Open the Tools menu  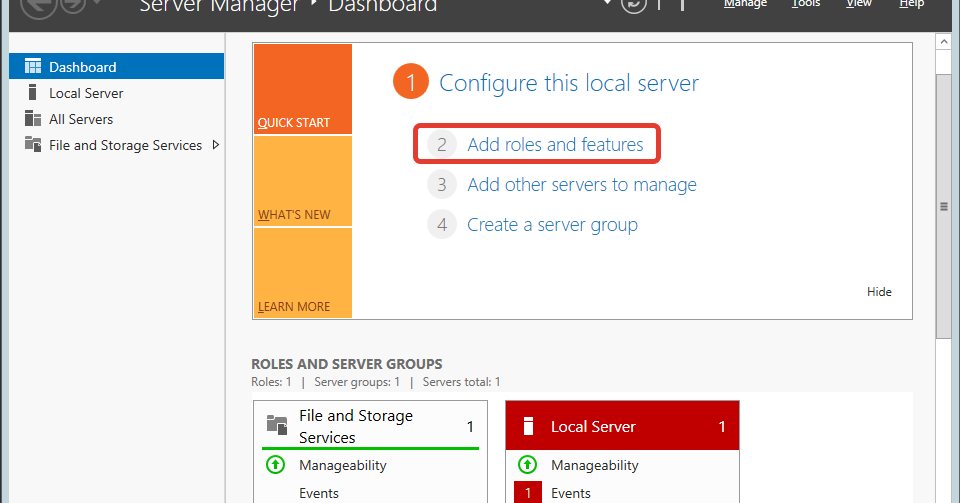[x=806, y=4]
